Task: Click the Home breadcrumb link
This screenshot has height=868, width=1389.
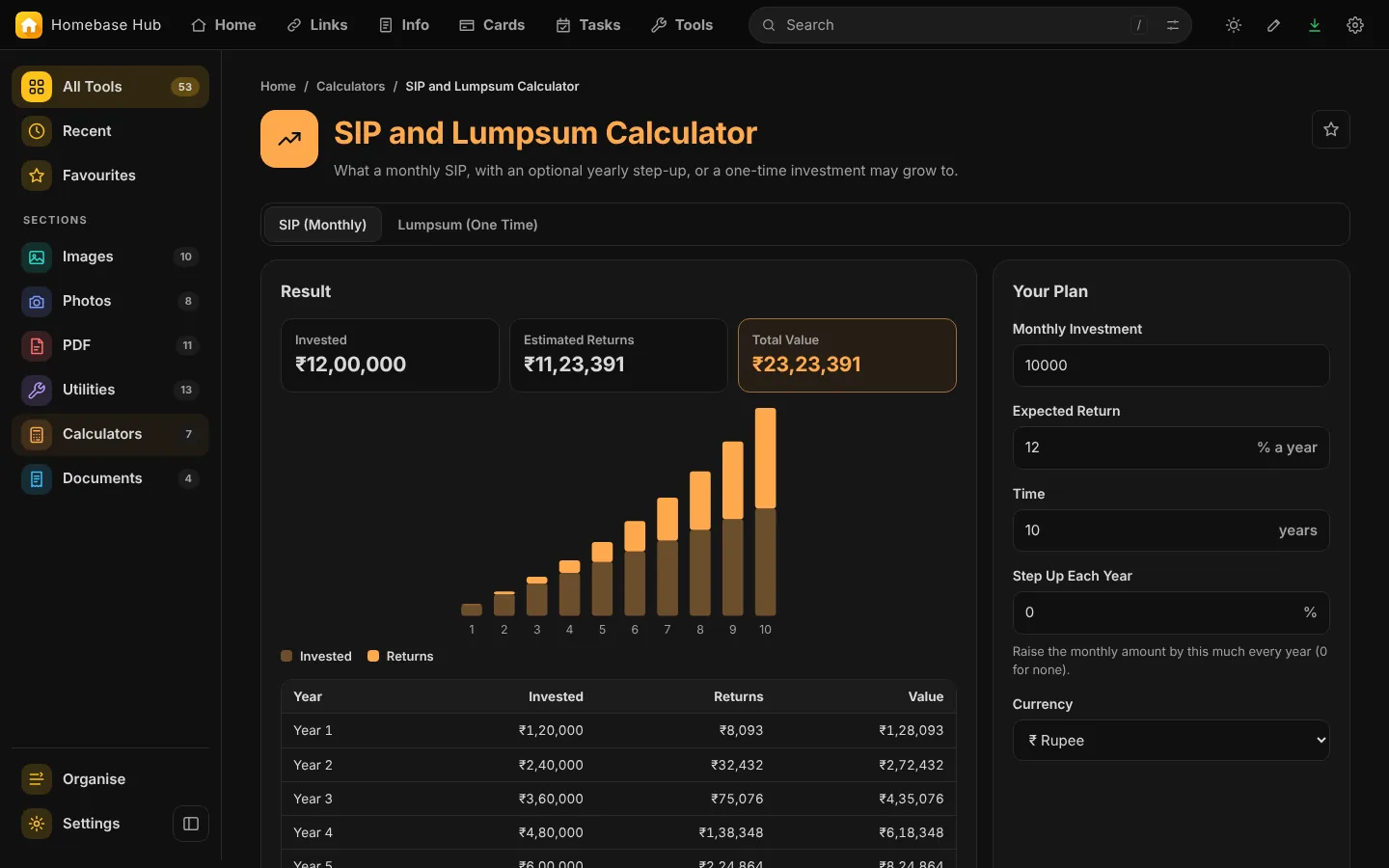Action: pyautogui.click(x=278, y=87)
